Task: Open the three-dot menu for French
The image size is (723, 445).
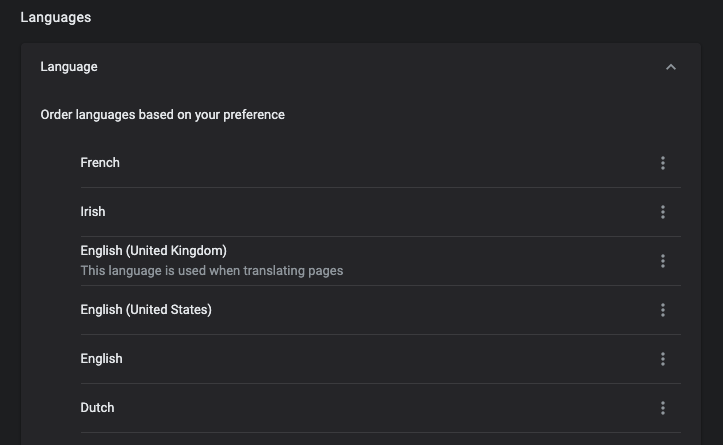Action: (662, 163)
